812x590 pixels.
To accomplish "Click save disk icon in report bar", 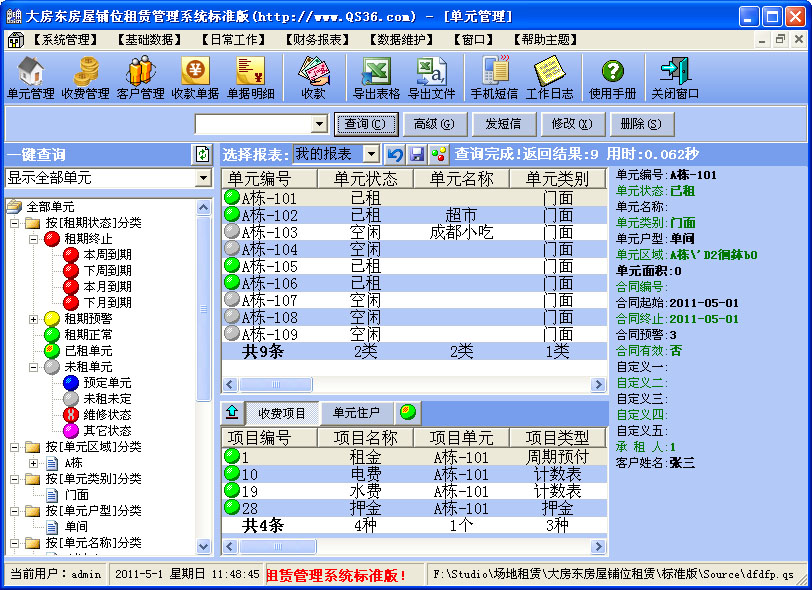I will point(417,154).
